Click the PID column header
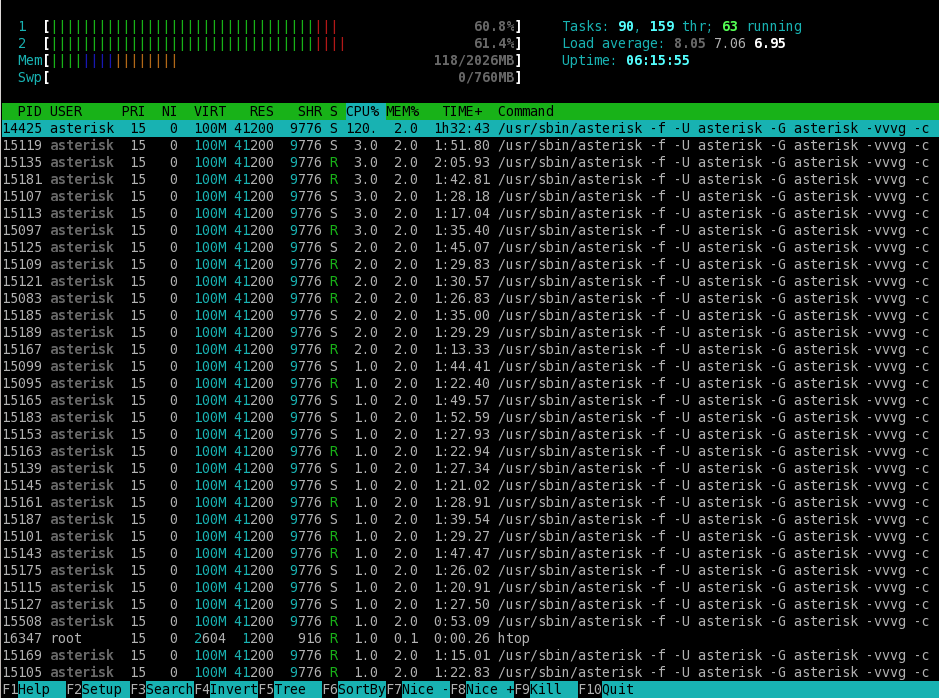This screenshot has height=698, width=939. pos(29,111)
